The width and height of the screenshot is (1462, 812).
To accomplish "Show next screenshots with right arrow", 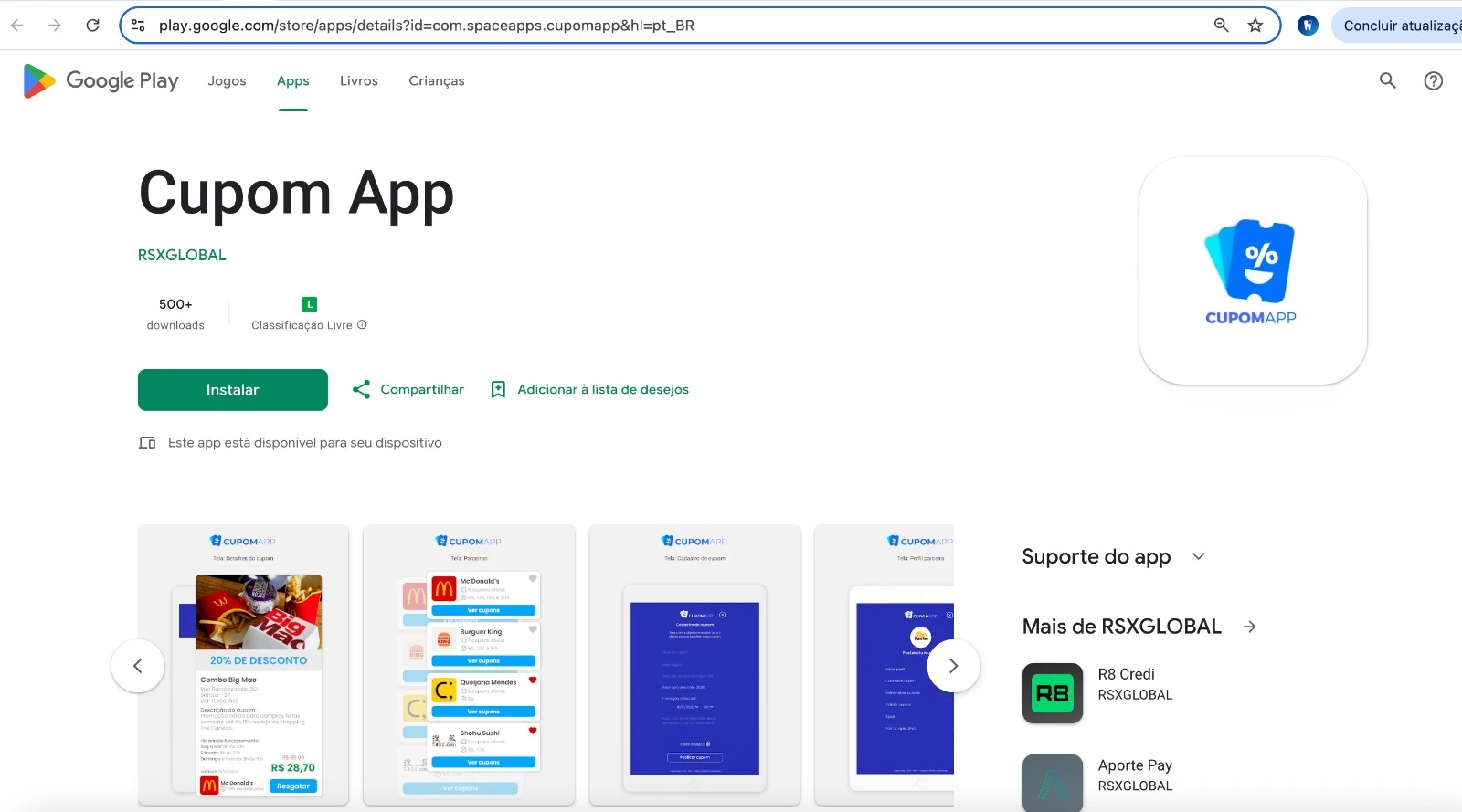I will coord(954,666).
